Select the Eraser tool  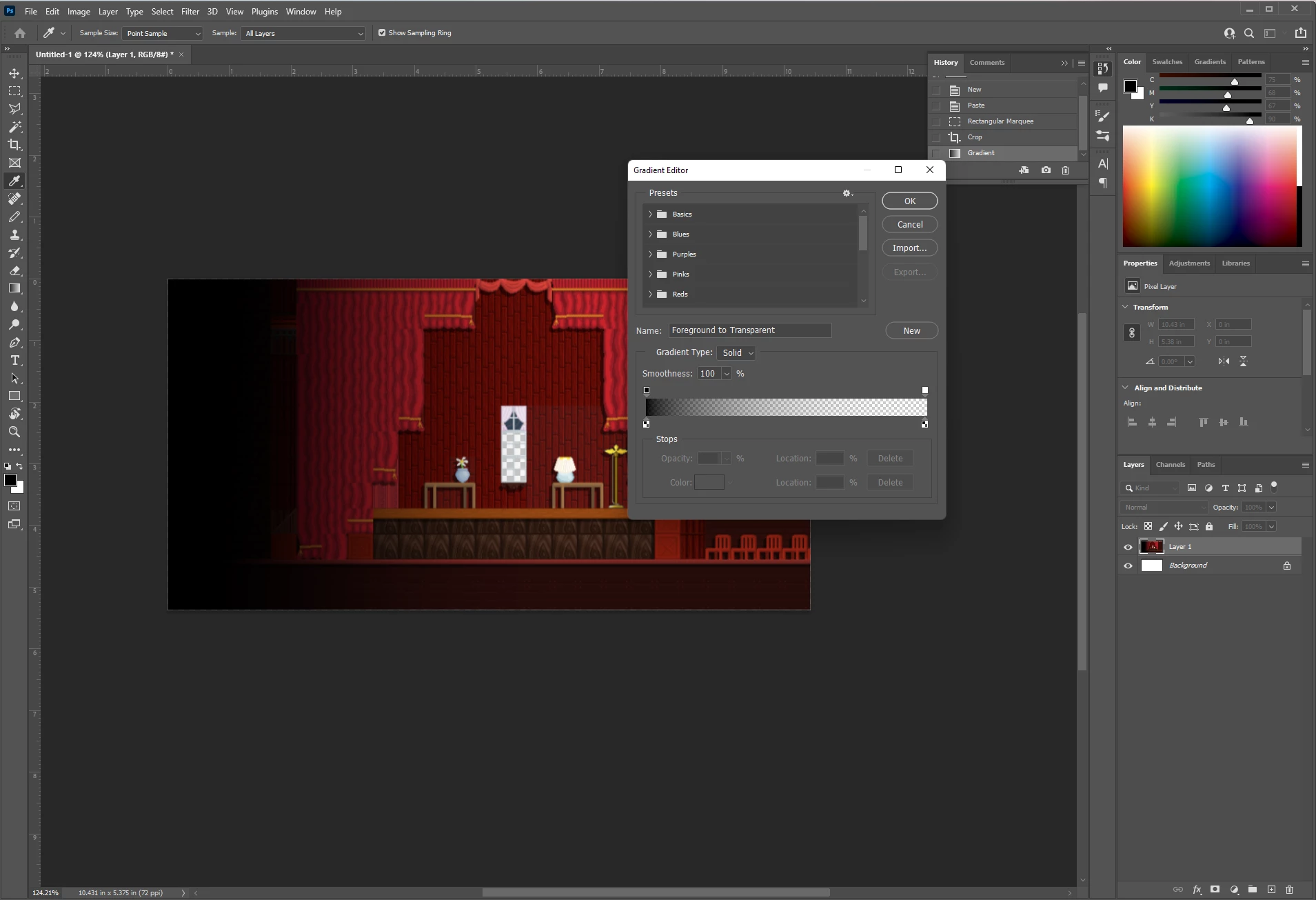click(14, 270)
